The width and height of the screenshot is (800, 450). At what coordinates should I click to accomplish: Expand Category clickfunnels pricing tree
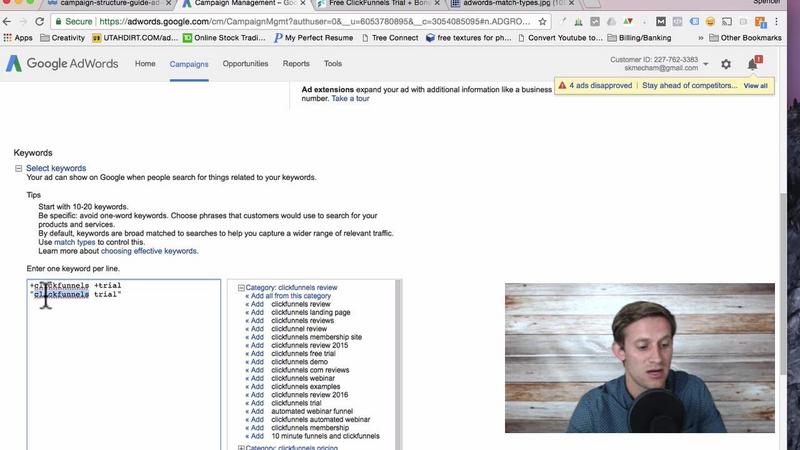tap(241, 448)
